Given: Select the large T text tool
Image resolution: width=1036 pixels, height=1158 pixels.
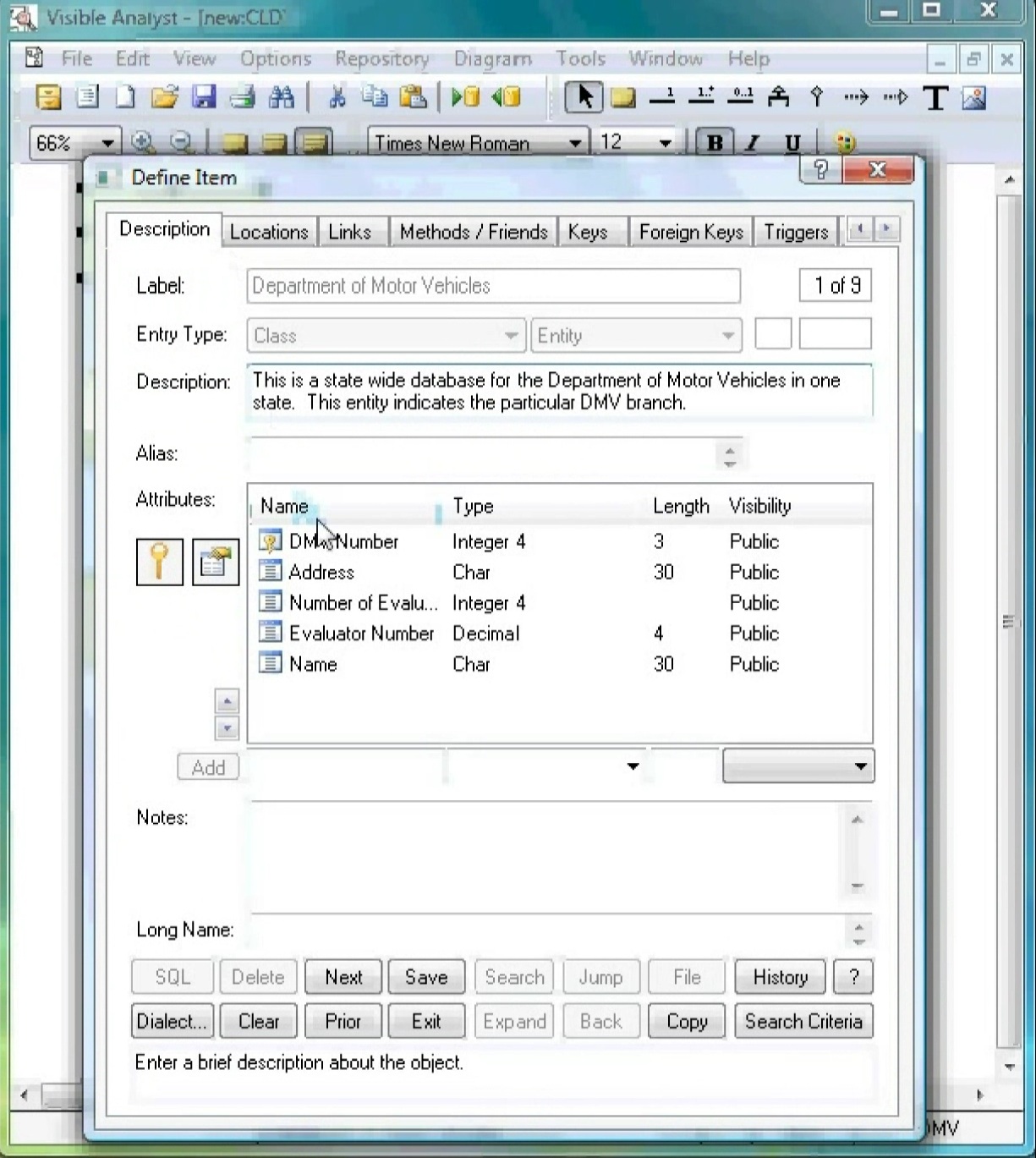Looking at the screenshot, I should coord(935,98).
